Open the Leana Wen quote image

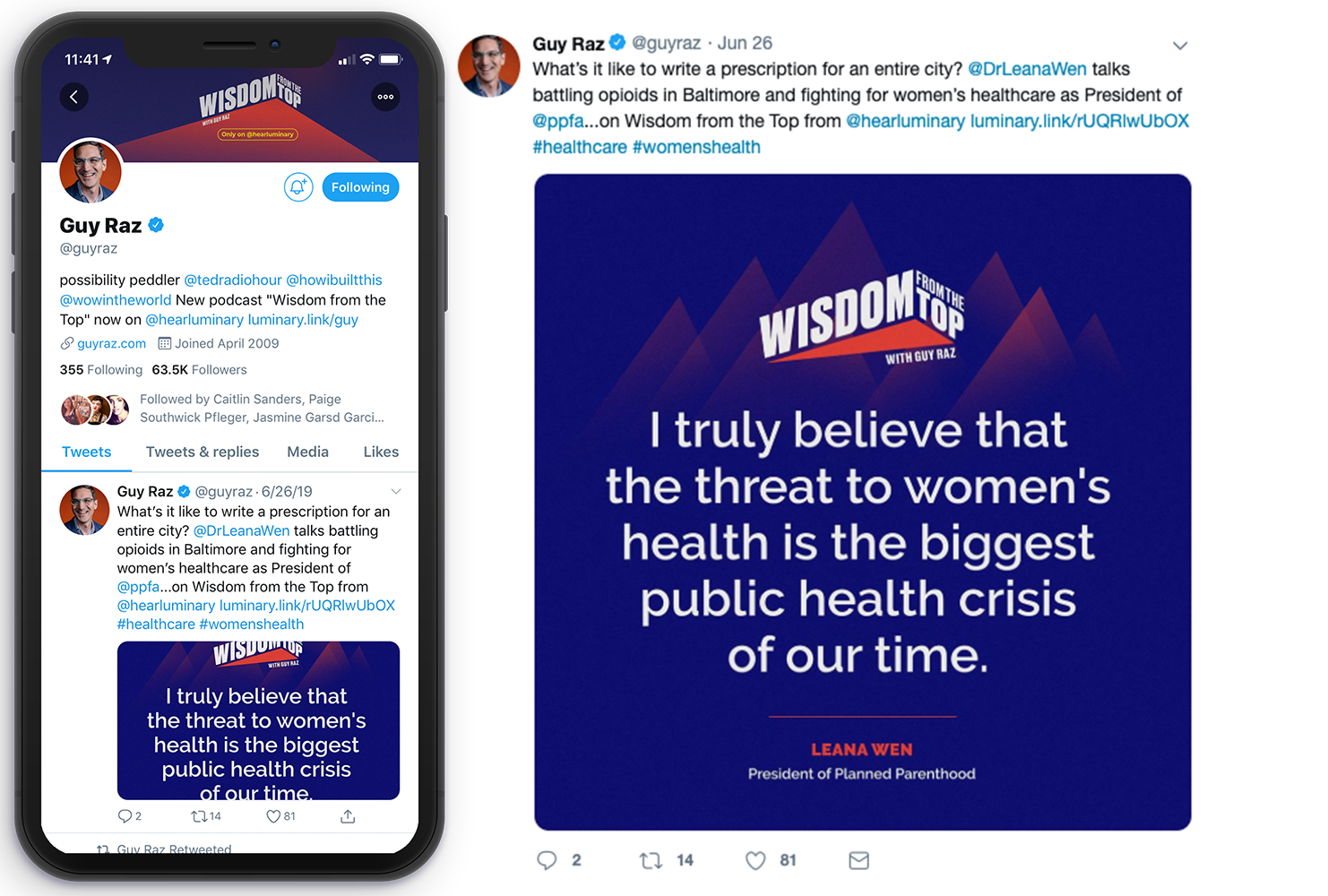(862, 502)
